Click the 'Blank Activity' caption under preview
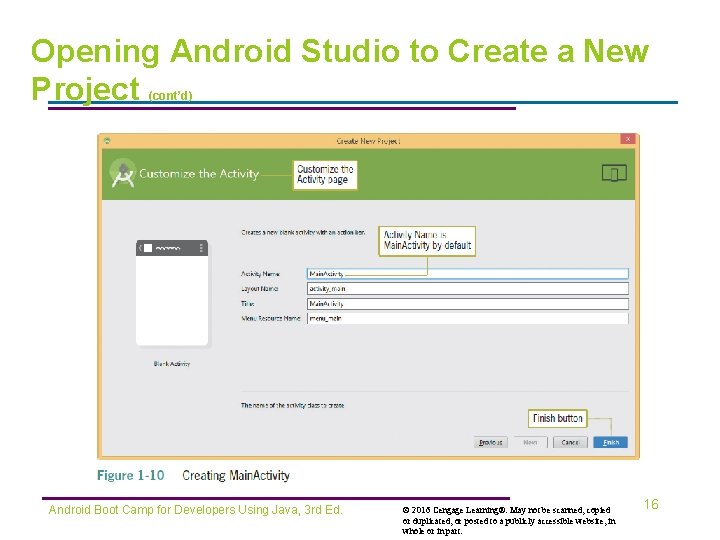 click(x=172, y=364)
